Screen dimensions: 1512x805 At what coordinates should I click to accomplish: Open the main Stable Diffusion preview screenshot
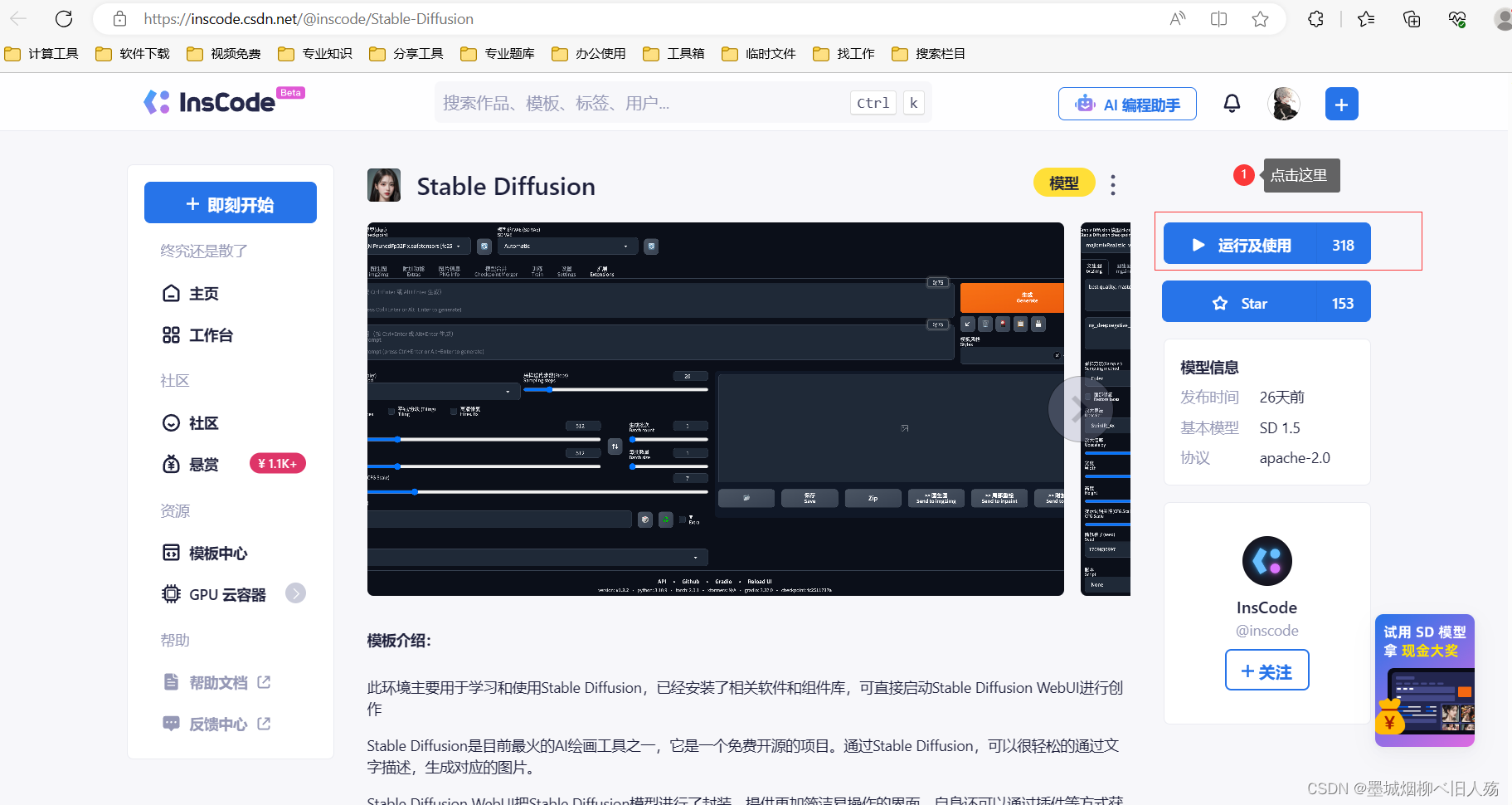pyautogui.click(x=715, y=408)
